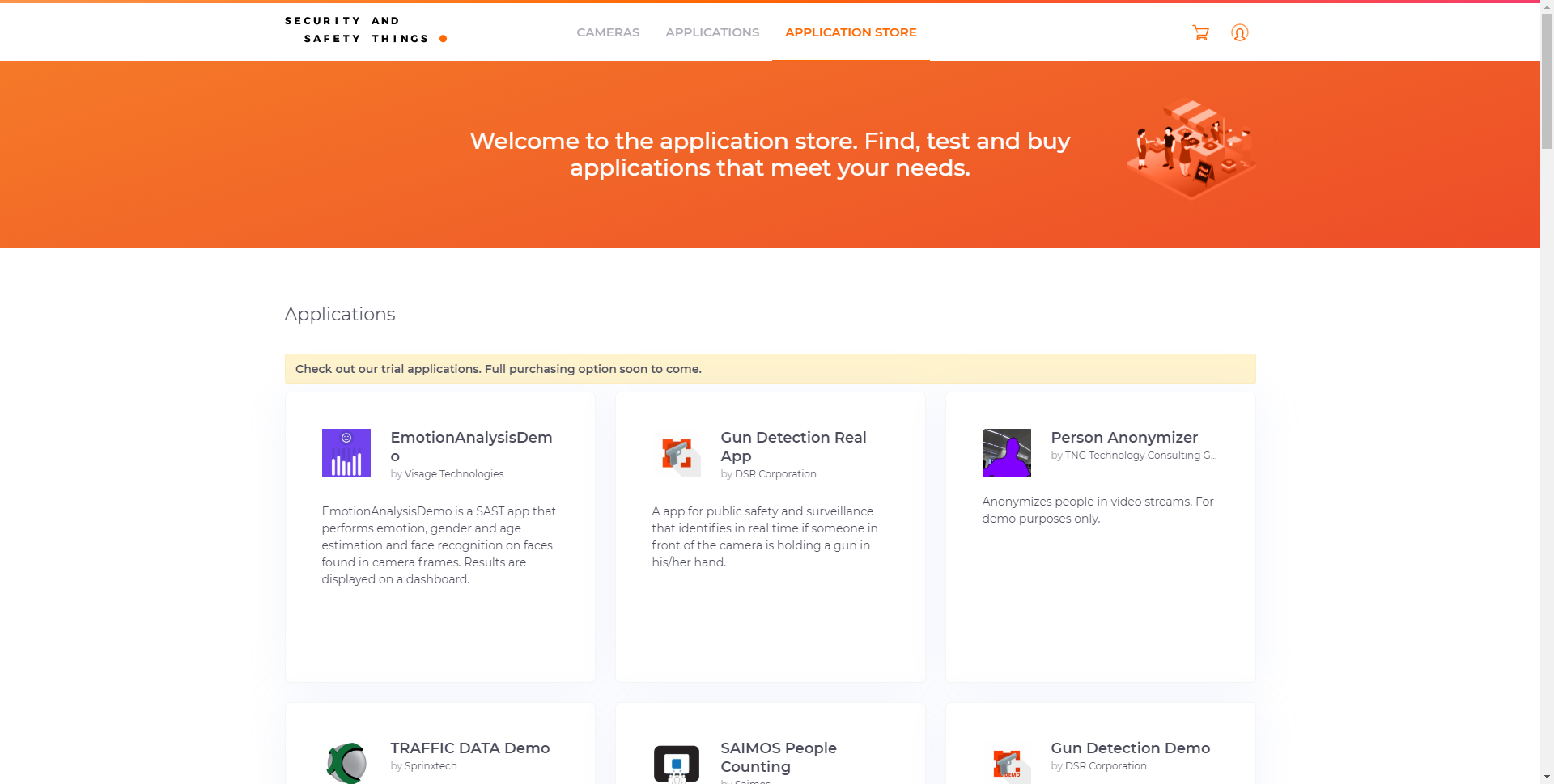Click the TRAFFIC DATA Demo app icon

346,762
